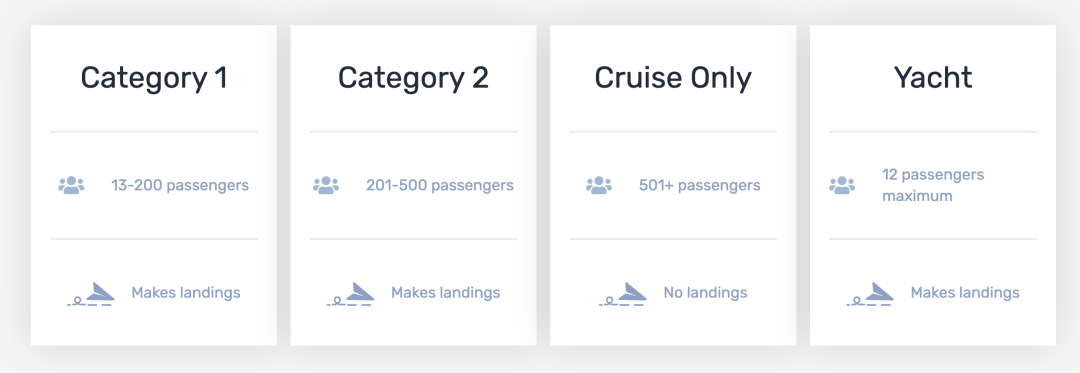Click the 12 passengers maximum label
The image size is (1080, 373).
[933, 185]
